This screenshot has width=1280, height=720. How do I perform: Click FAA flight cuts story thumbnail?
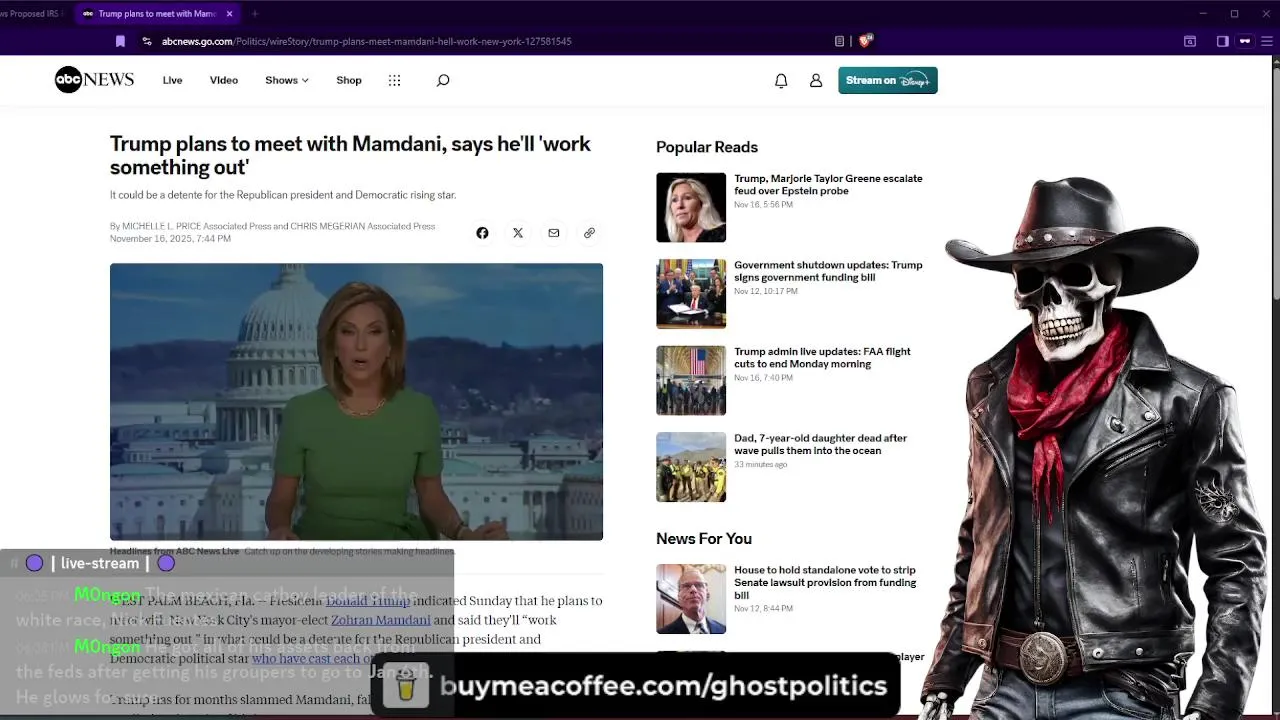point(691,380)
